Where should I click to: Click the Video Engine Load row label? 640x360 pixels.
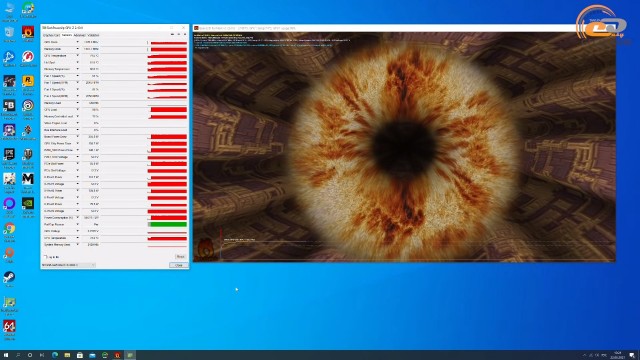[56, 123]
